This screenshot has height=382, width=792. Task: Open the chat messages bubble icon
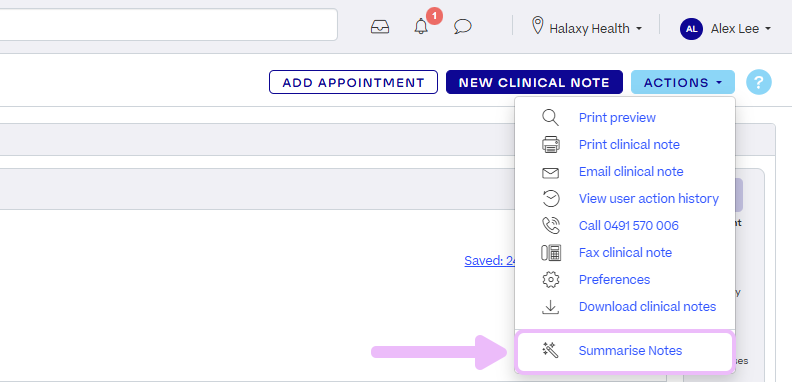click(463, 27)
